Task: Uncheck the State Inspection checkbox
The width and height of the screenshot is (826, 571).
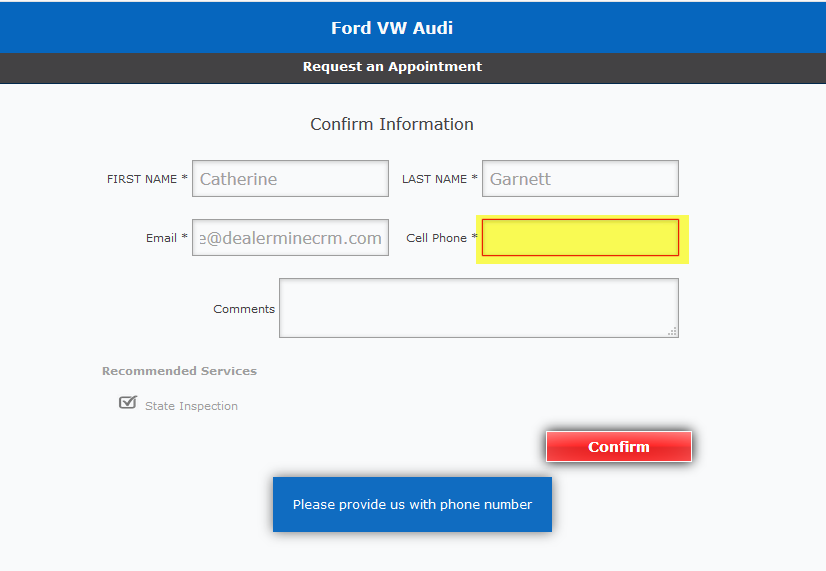Action: click(127, 403)
